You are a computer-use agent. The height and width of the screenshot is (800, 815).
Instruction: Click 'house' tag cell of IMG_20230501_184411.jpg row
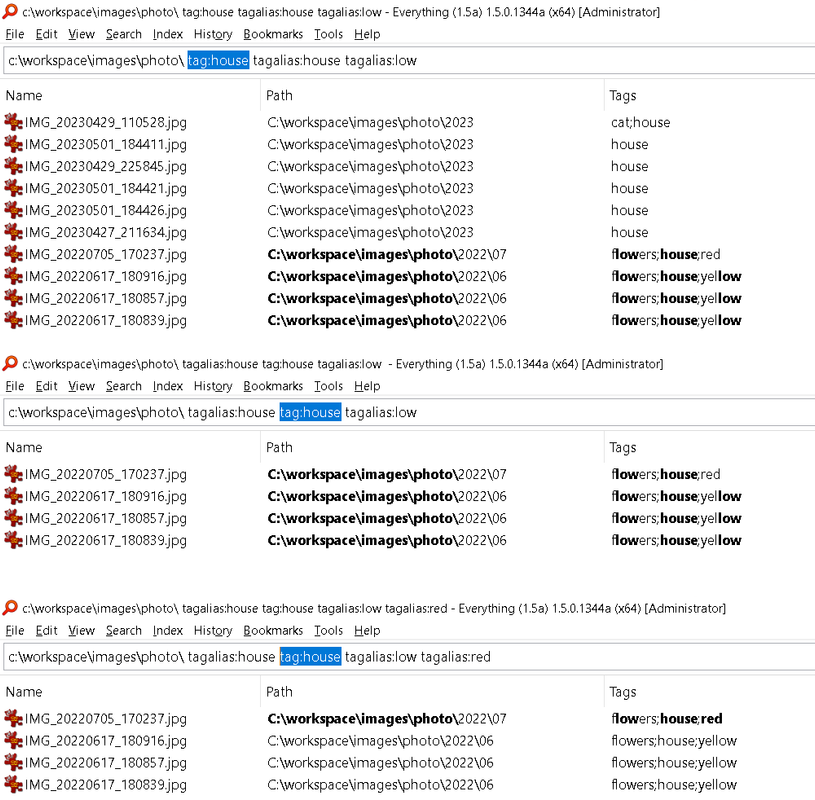click(629, 144)
